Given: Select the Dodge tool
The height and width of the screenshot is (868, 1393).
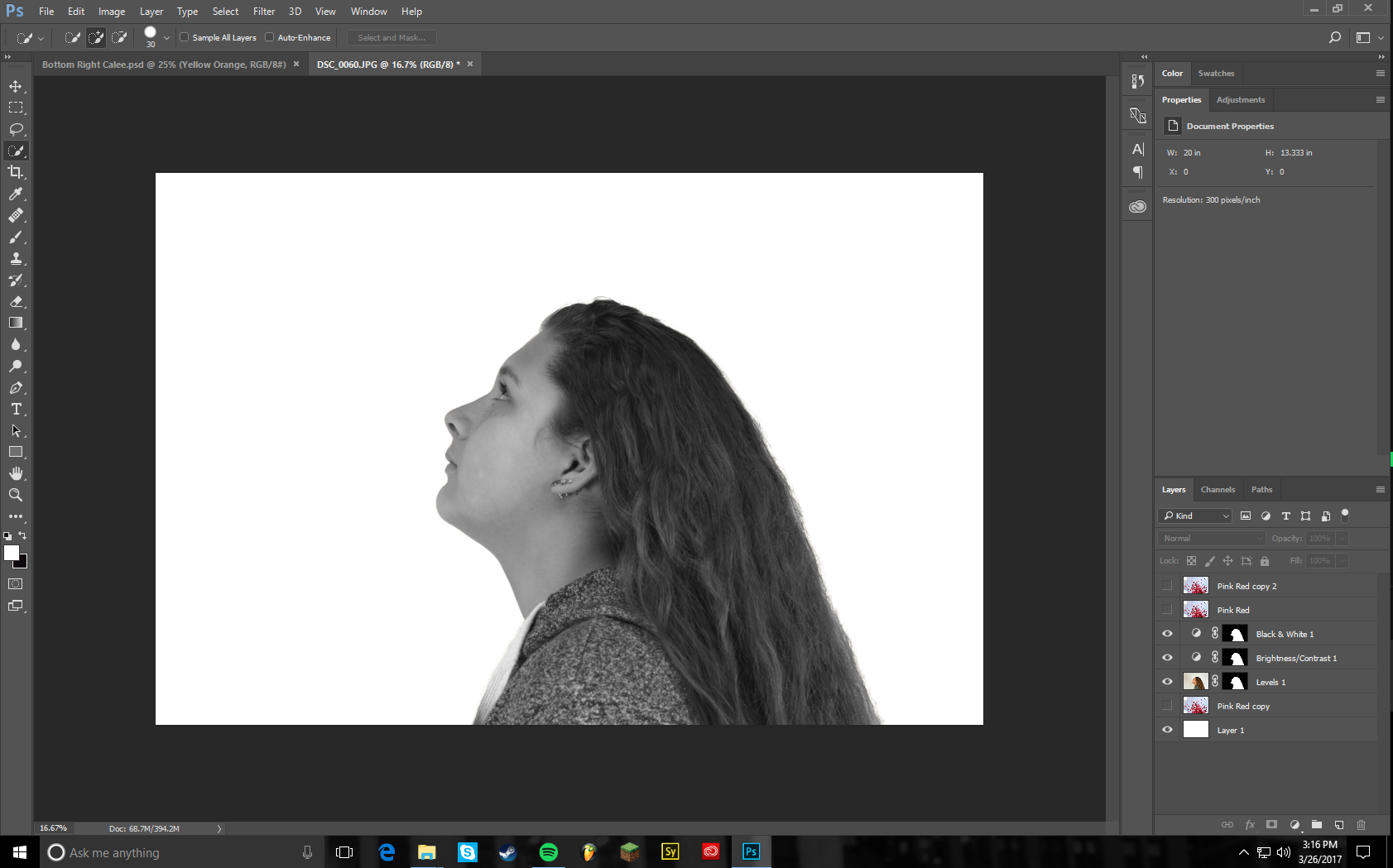Looking at the screenshot, I should click(x=16, y=366).
